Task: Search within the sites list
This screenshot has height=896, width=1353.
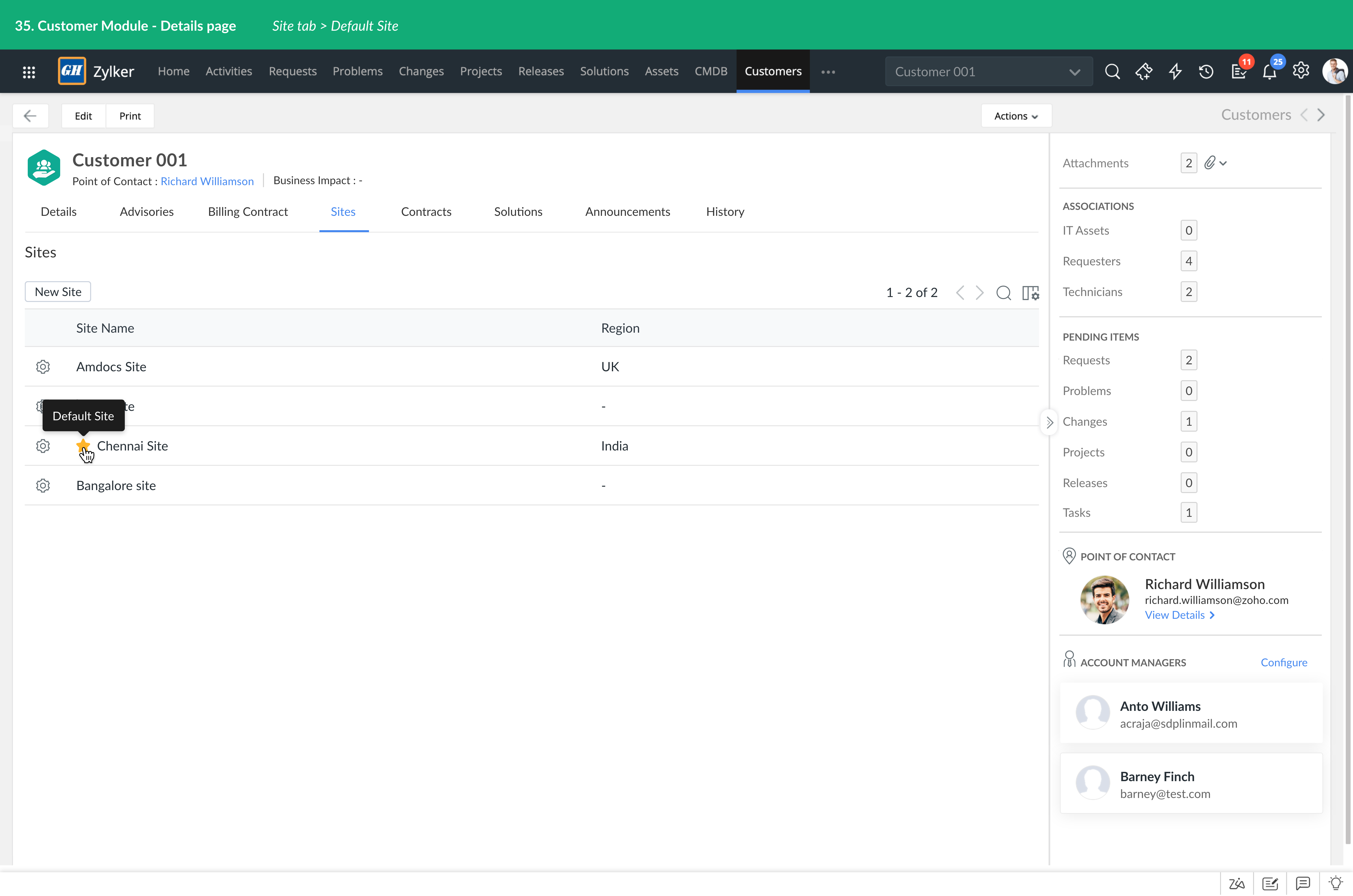Action: (x=1004, y=293)
